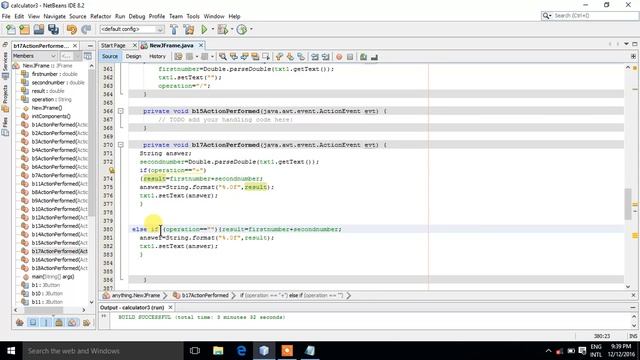Toggle Show Inner Classes filter in Navigator
Screen dimensions: 640x360
click(x=72, y=322)
